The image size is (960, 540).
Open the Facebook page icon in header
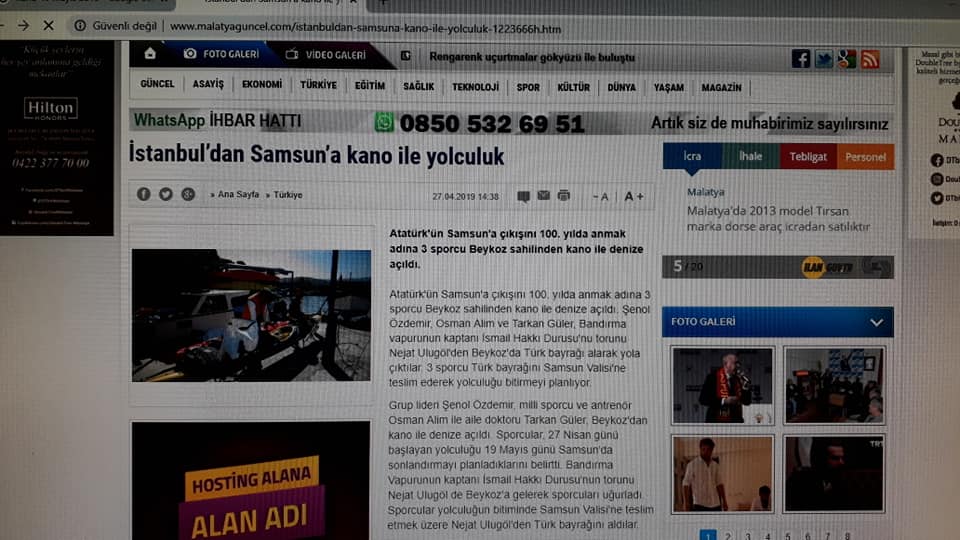click(800, 59)
